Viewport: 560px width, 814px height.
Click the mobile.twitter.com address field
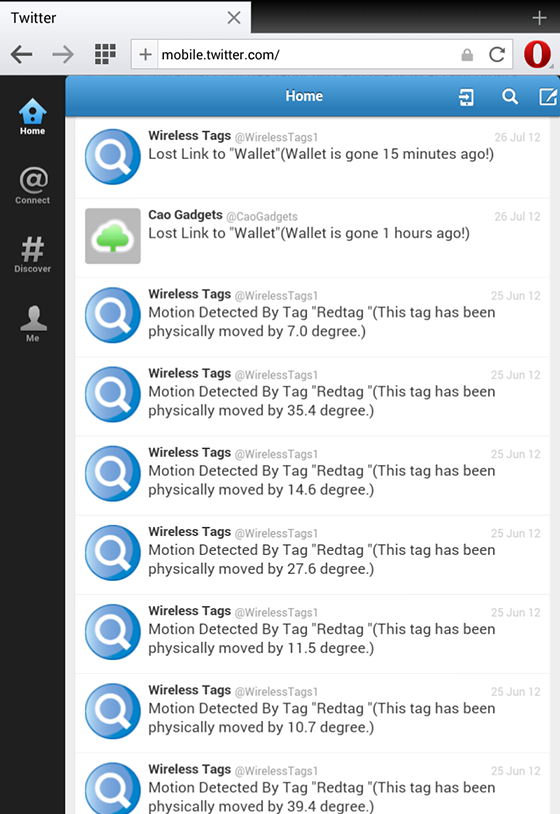(308, 54)
